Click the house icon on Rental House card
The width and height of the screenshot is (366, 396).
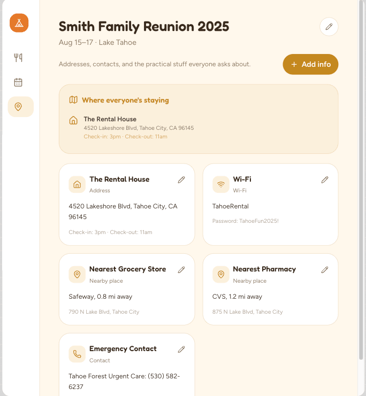[77, 184]
